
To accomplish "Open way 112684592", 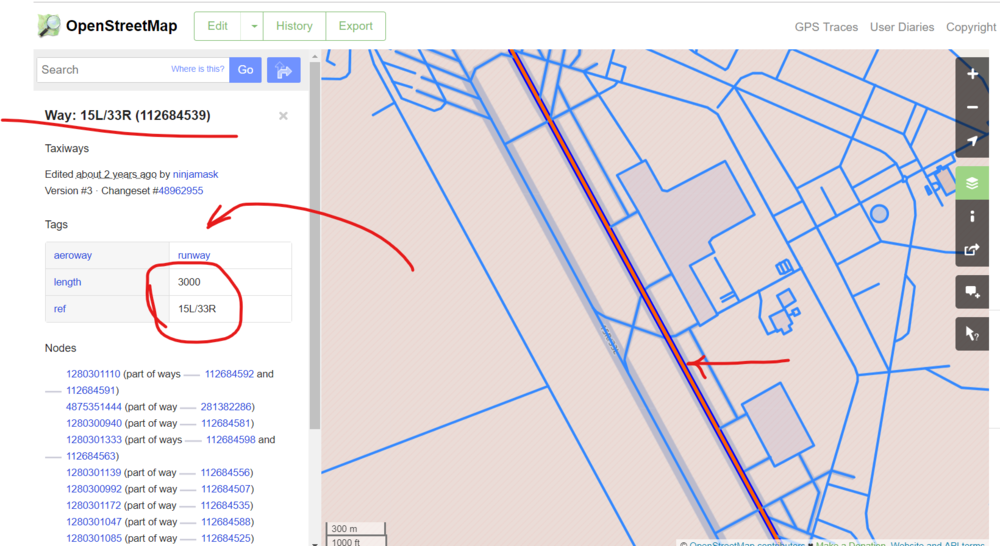I will [x=229, y=374].
